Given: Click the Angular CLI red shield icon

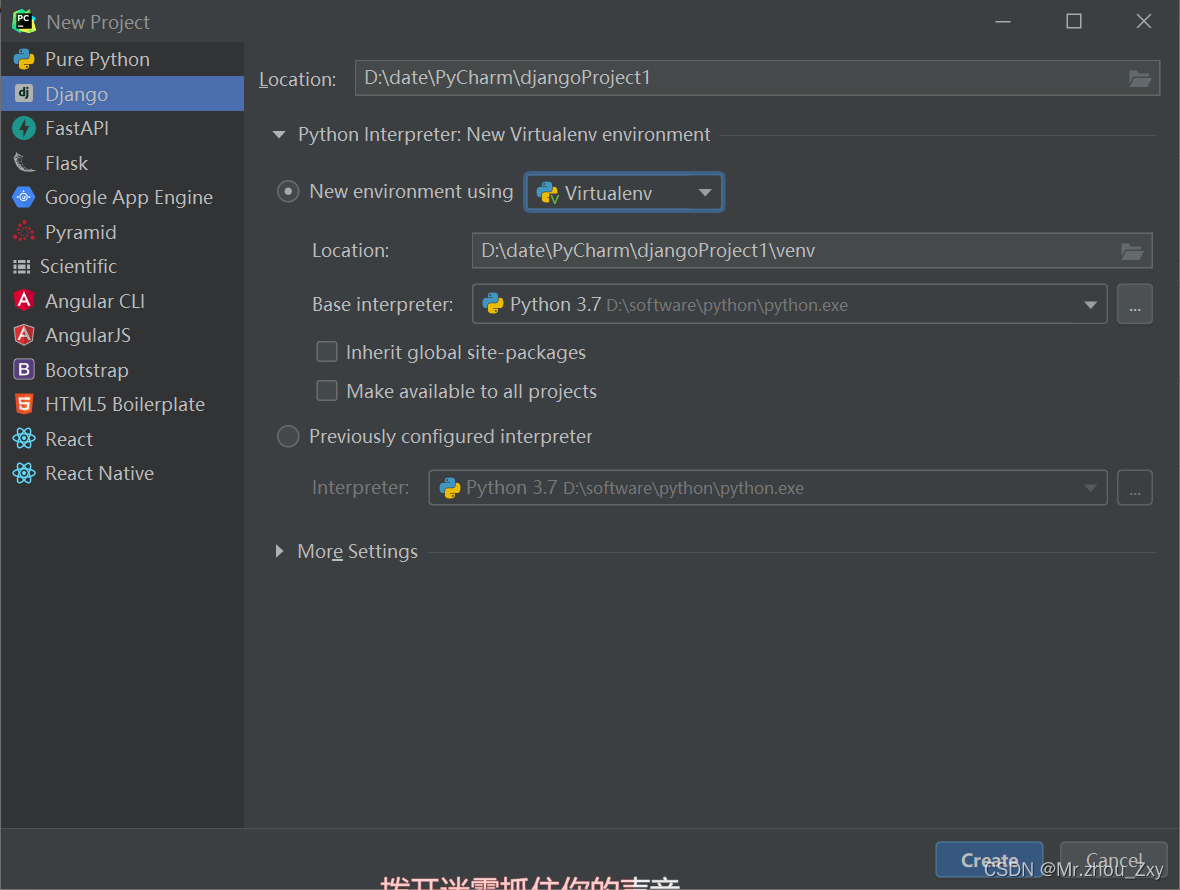Looking at the screenshot, I should pyautogui.click(x=24, y=301).
